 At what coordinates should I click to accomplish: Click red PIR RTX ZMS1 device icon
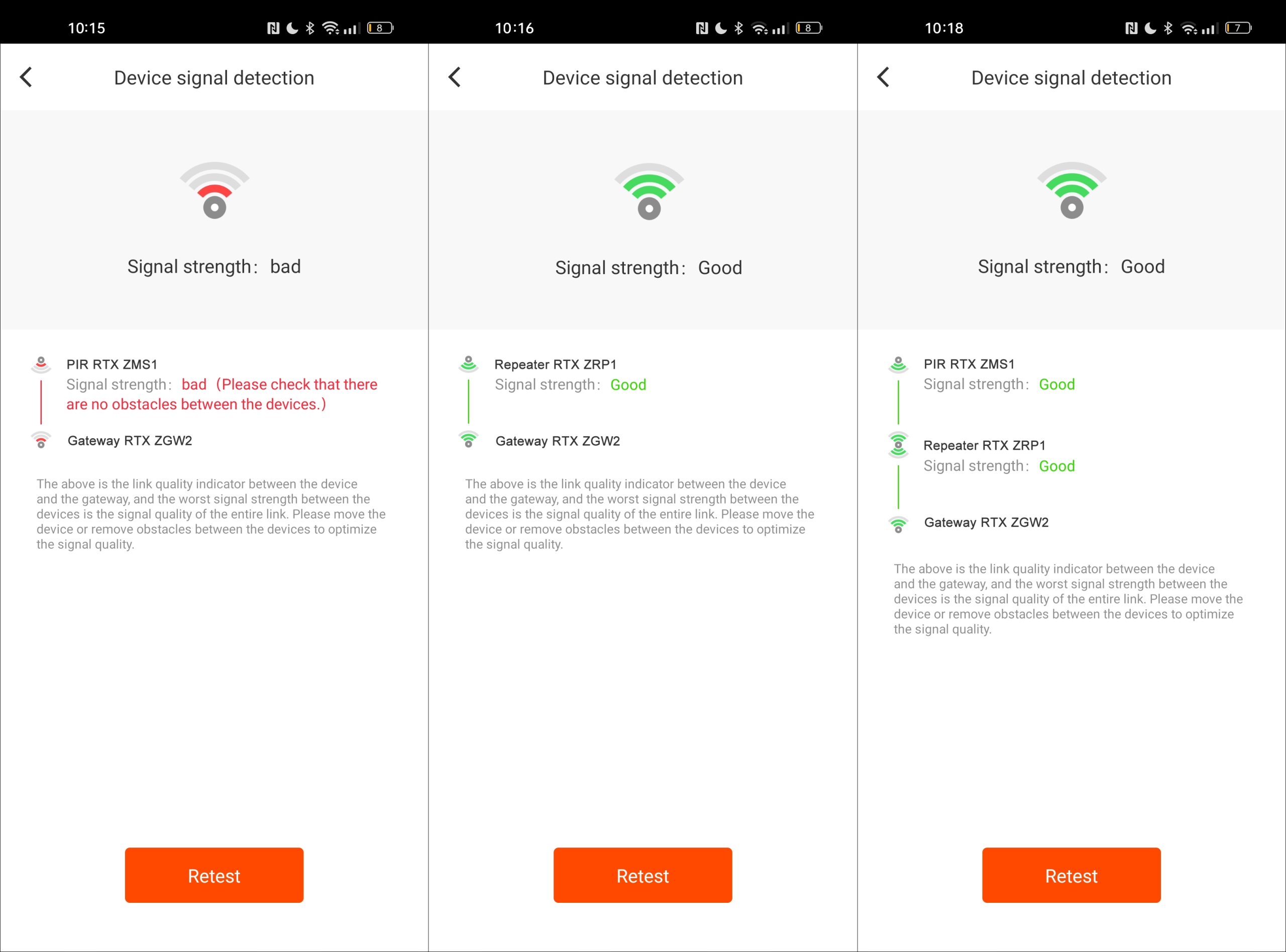tap(41, 364)
